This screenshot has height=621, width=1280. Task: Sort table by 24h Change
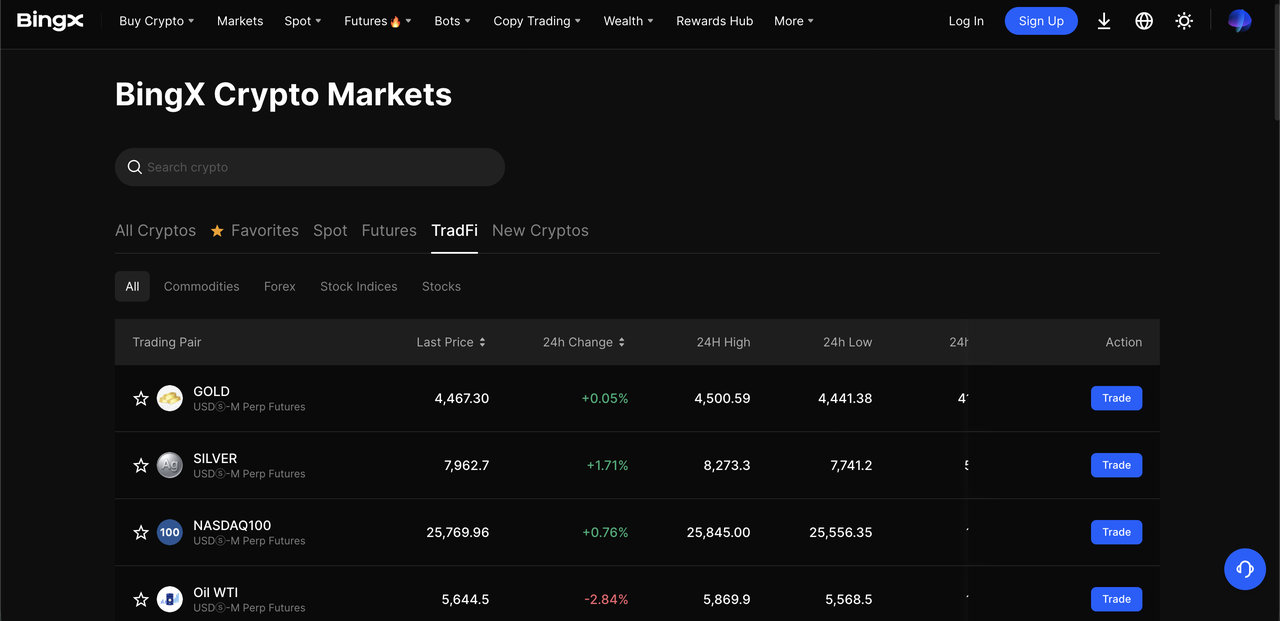coord(583,342)
